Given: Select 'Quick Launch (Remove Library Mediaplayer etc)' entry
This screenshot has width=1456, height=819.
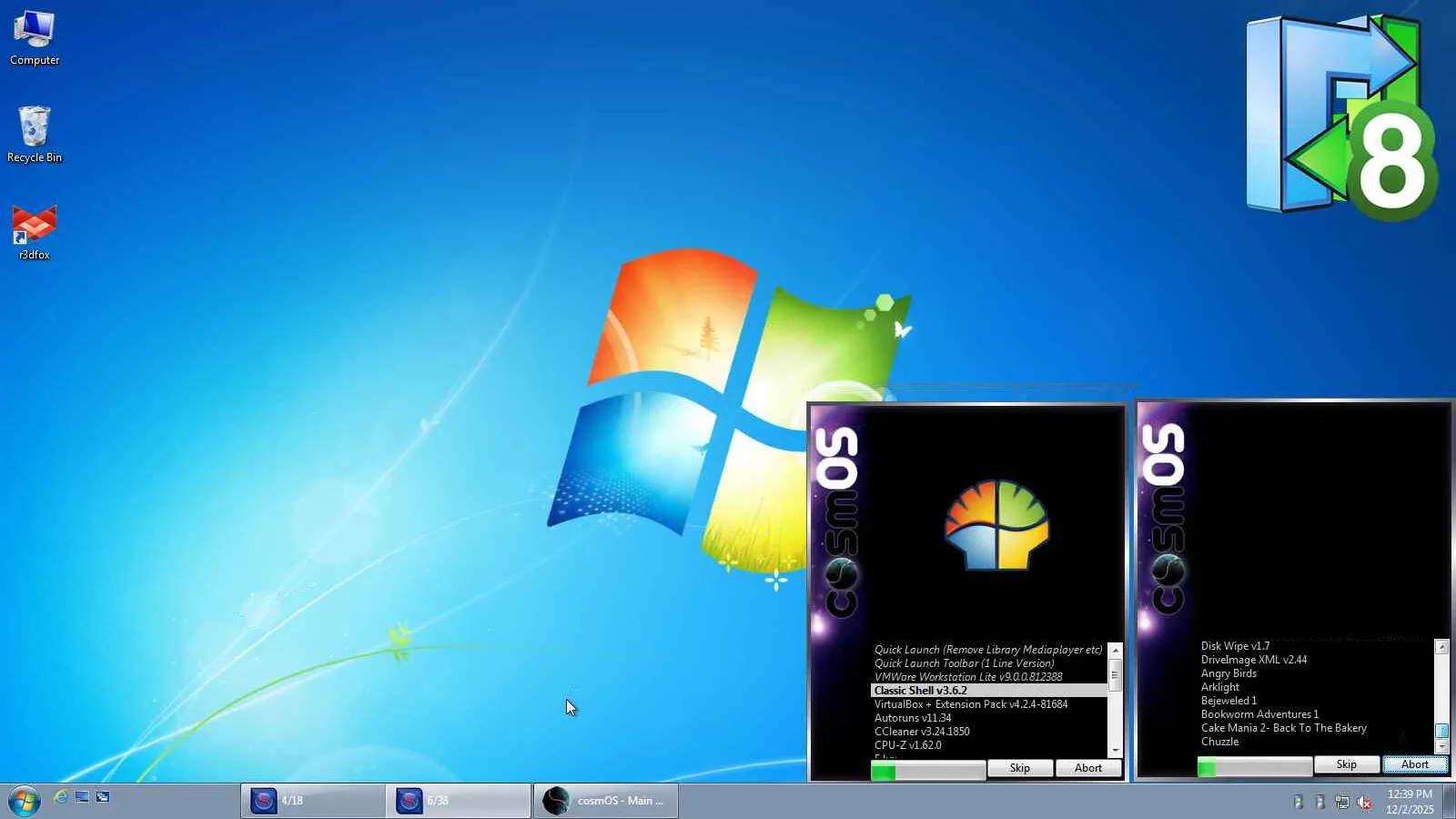Looking at the screenshot, I should [x=988, y=650].
